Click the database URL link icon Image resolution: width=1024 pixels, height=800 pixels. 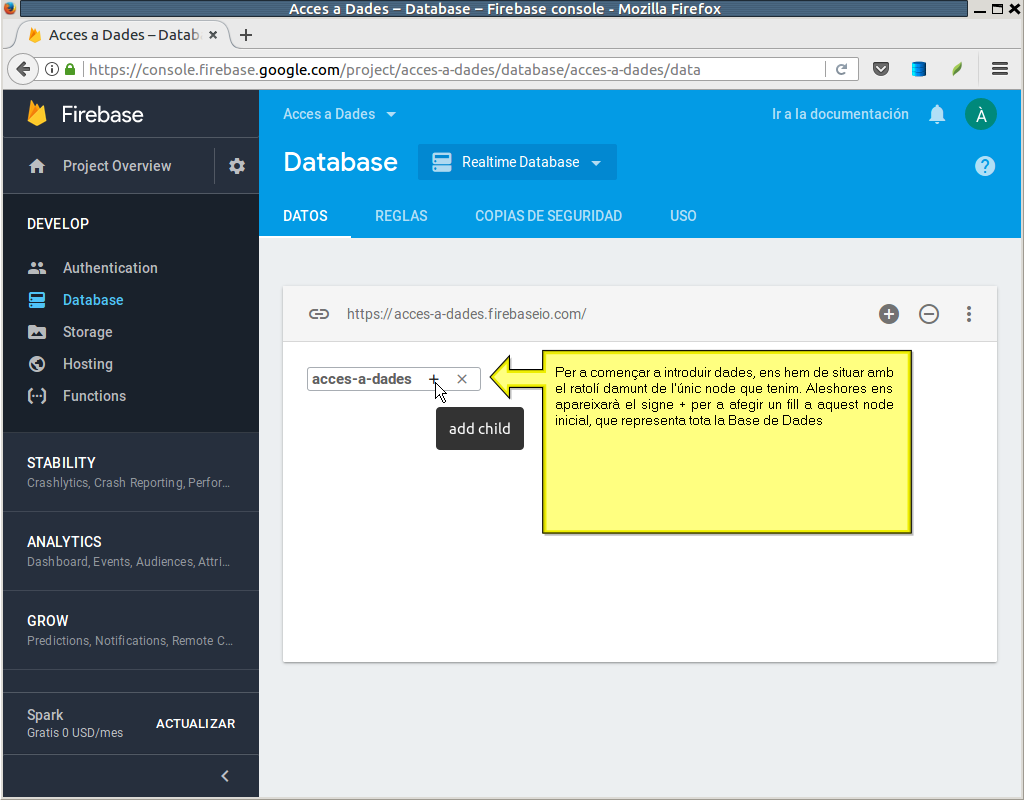319,314
